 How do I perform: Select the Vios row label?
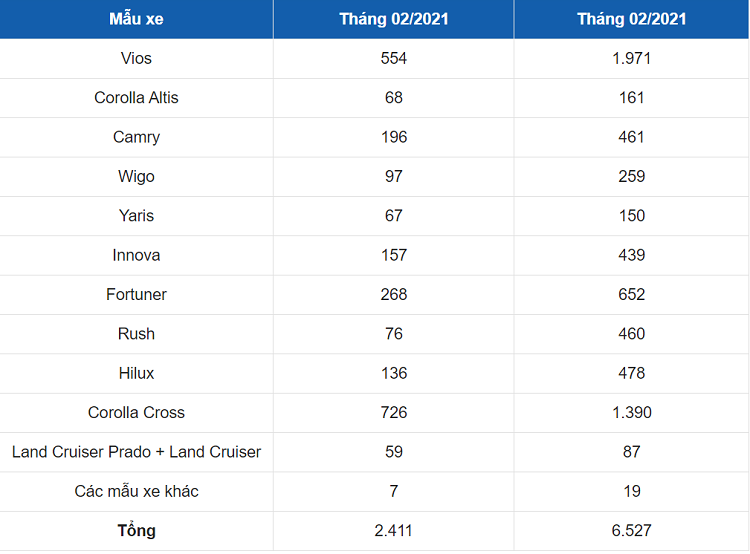click(x=136, y=58)
